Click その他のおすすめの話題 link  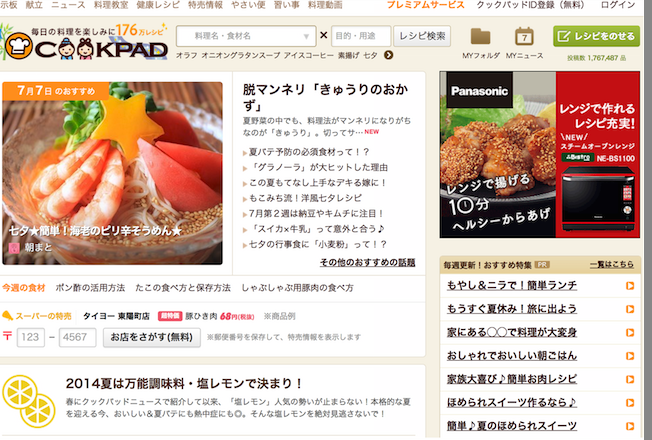tap(368, 262)
